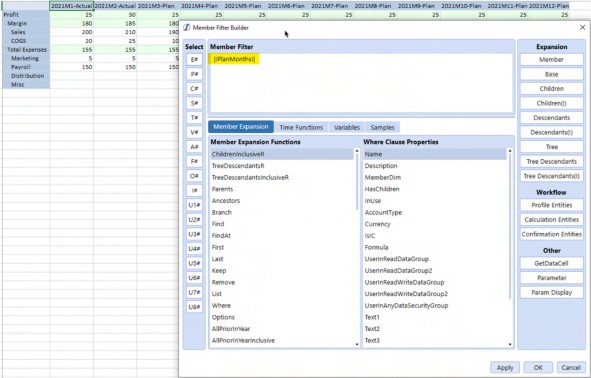Click the Children expansion button
This screenshot has width=591, height=378.
pos(551,89)
